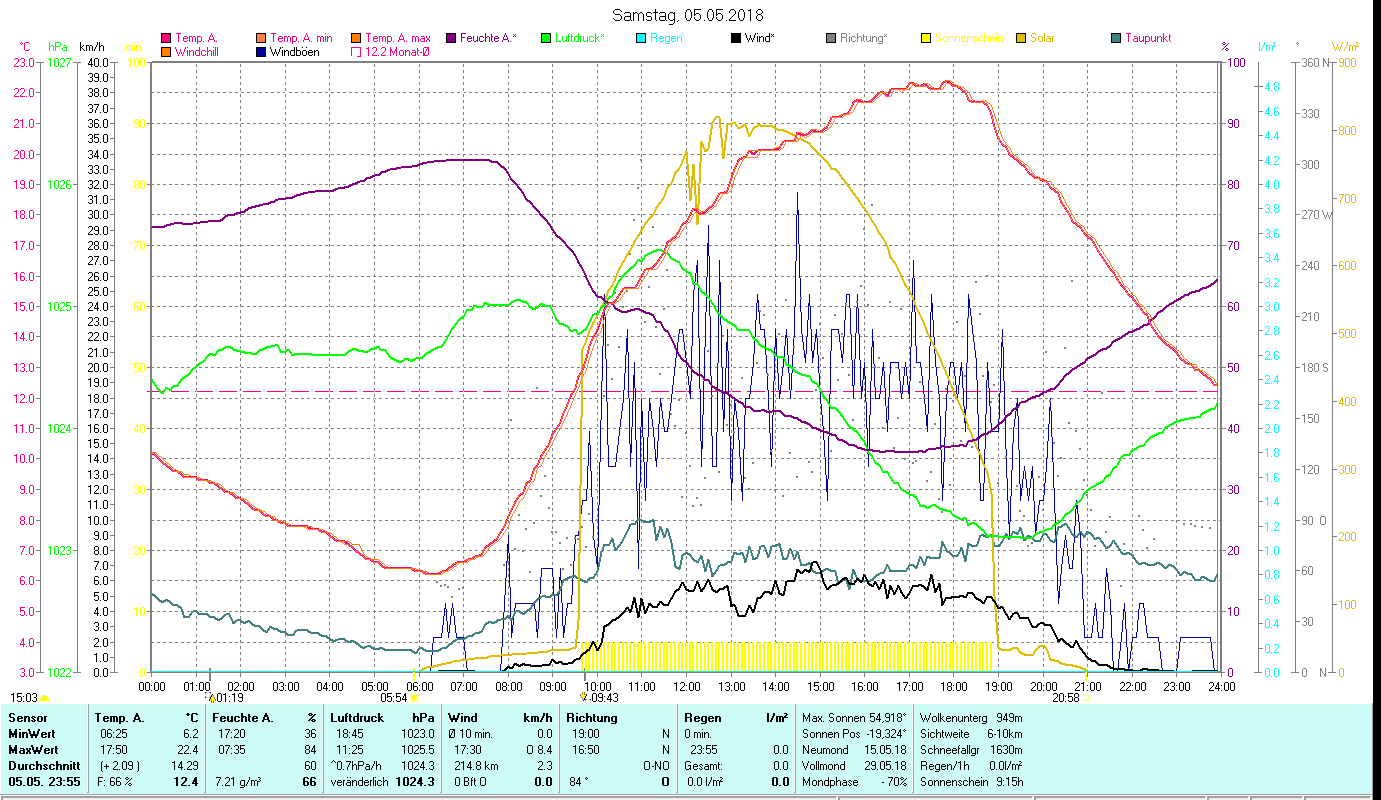
Task: Click the Taupunkt legend square
Action: (1116, 38)
